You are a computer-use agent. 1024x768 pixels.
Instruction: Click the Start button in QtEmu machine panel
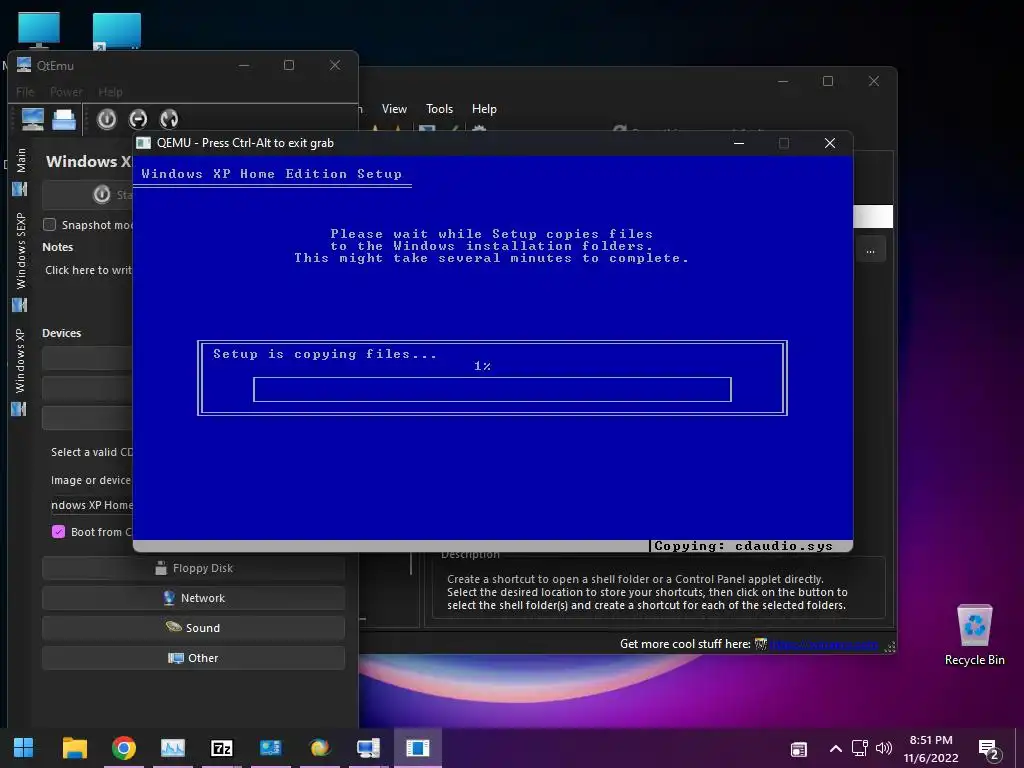[88, 195]
